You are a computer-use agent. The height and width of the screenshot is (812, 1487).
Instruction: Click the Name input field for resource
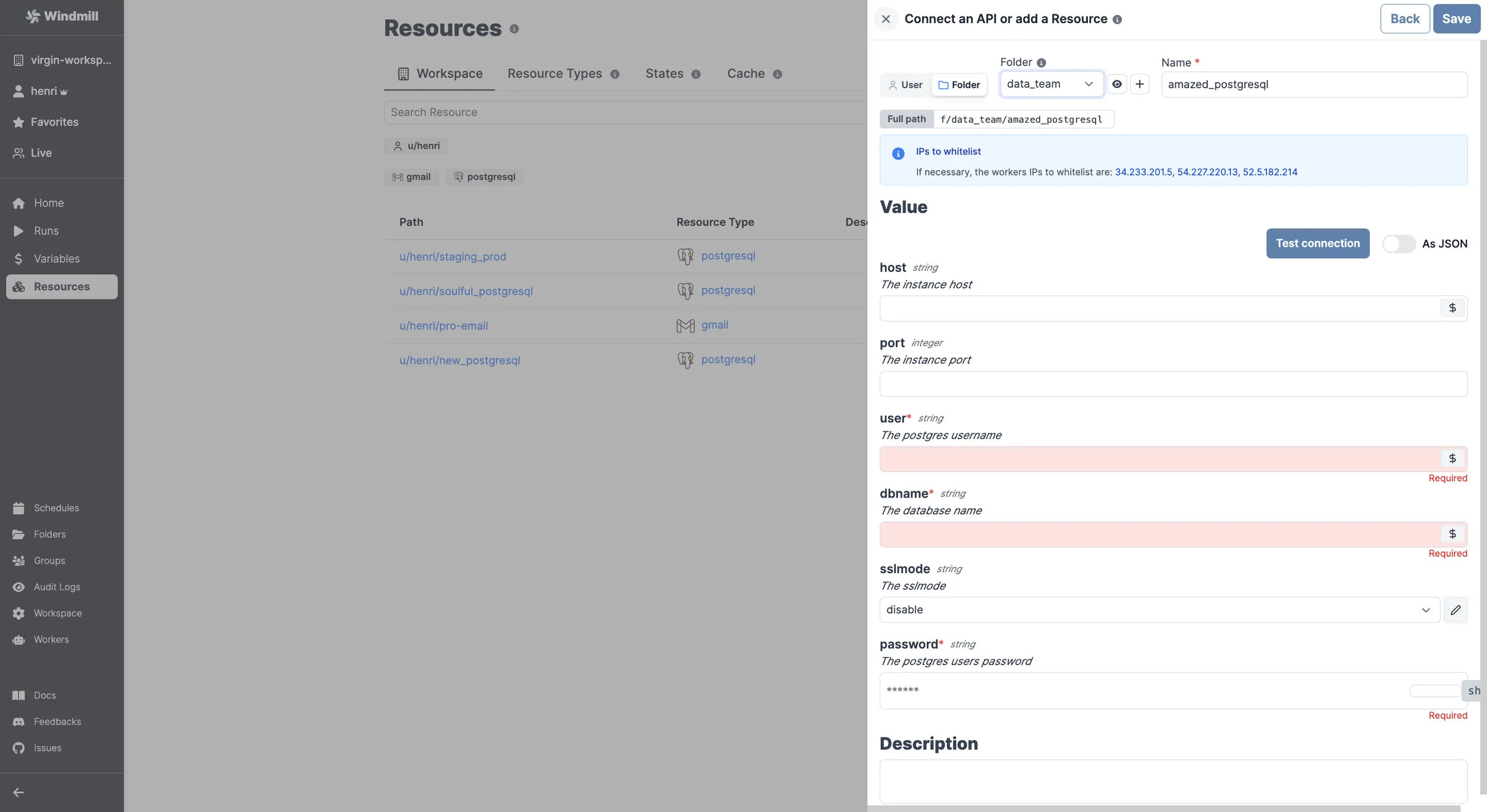[x=1312, y=84]
